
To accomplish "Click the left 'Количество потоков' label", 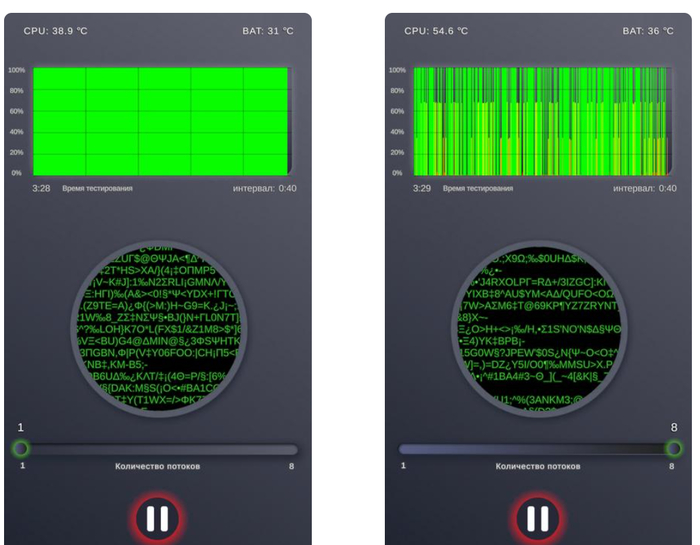I will tap(157, 466).
